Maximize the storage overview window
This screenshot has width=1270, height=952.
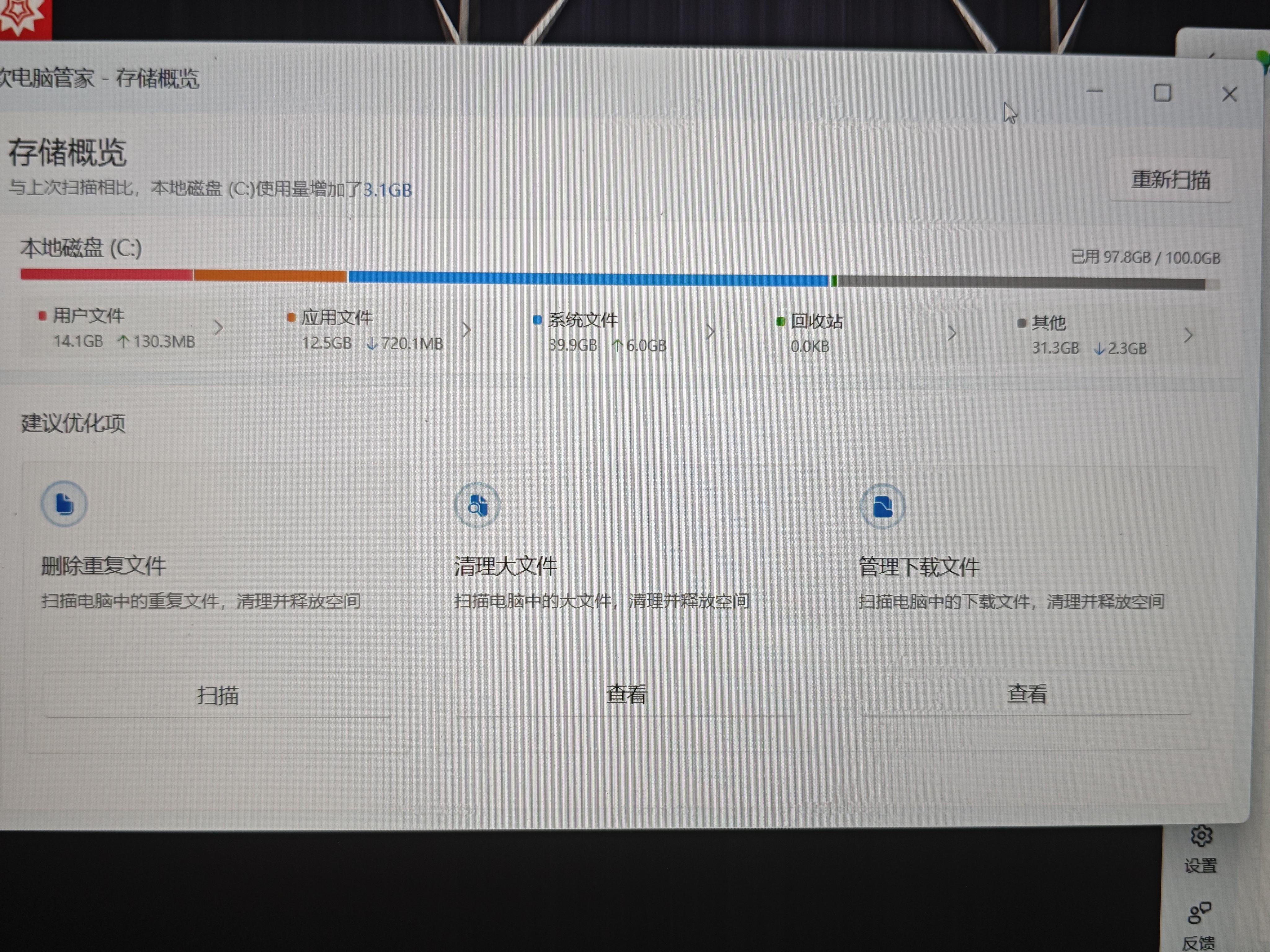pos(1162,93)
